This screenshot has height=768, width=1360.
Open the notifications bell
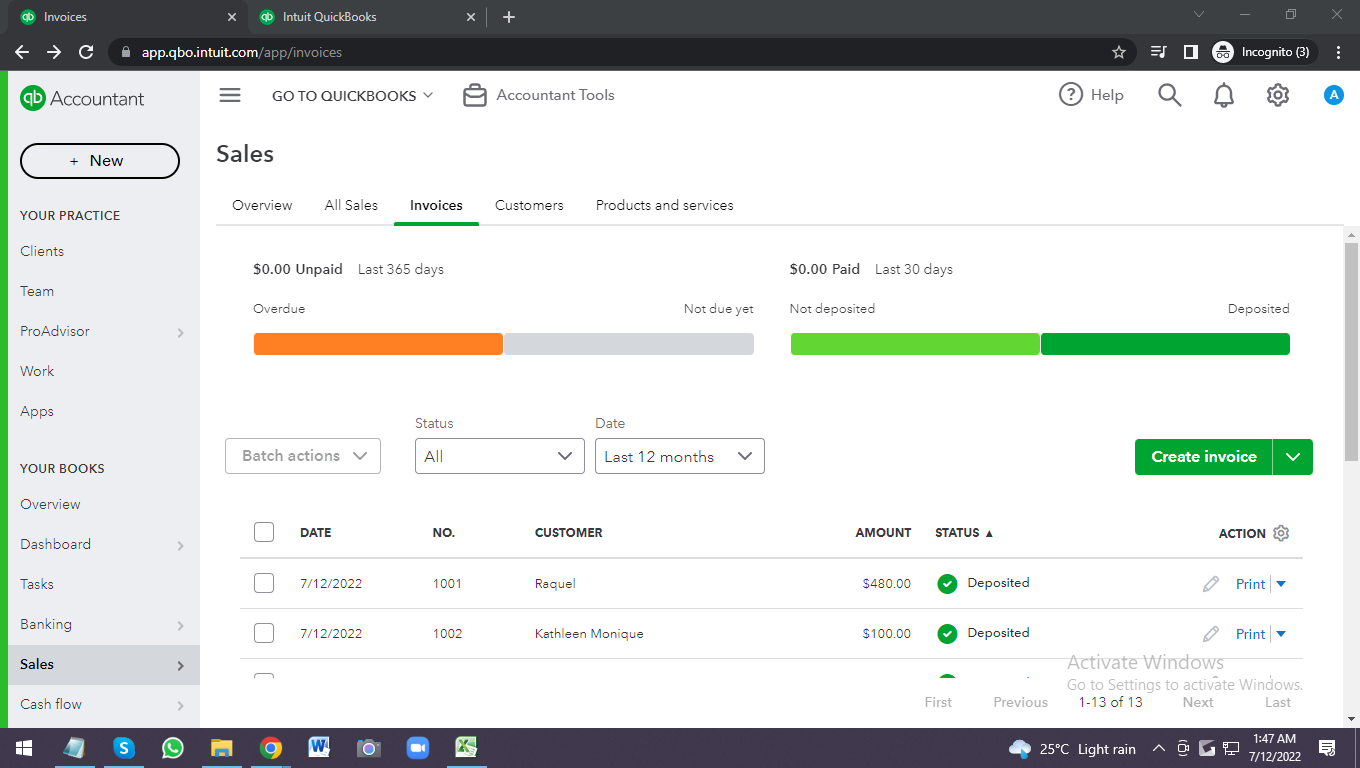click(1224, 95)
